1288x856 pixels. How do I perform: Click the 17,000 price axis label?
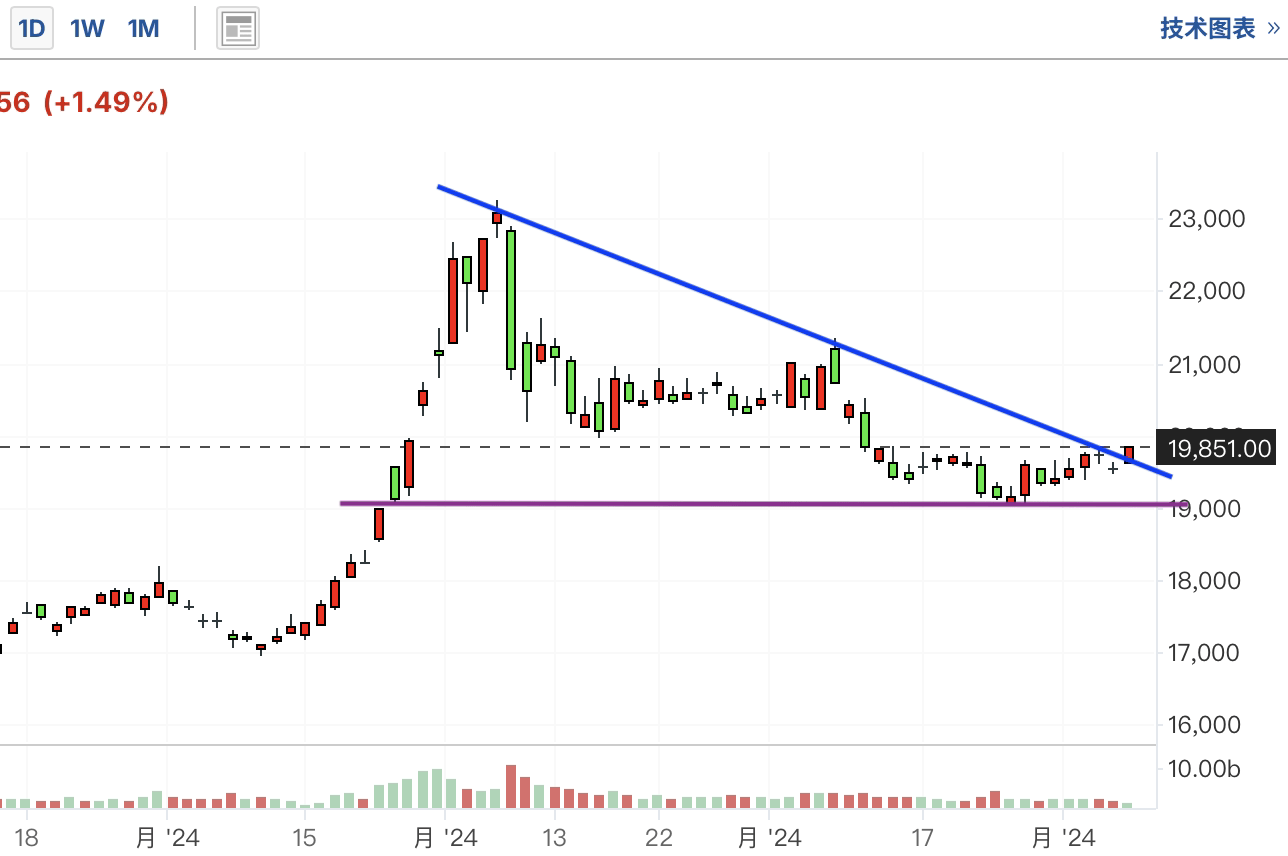tap(1206, 653)
